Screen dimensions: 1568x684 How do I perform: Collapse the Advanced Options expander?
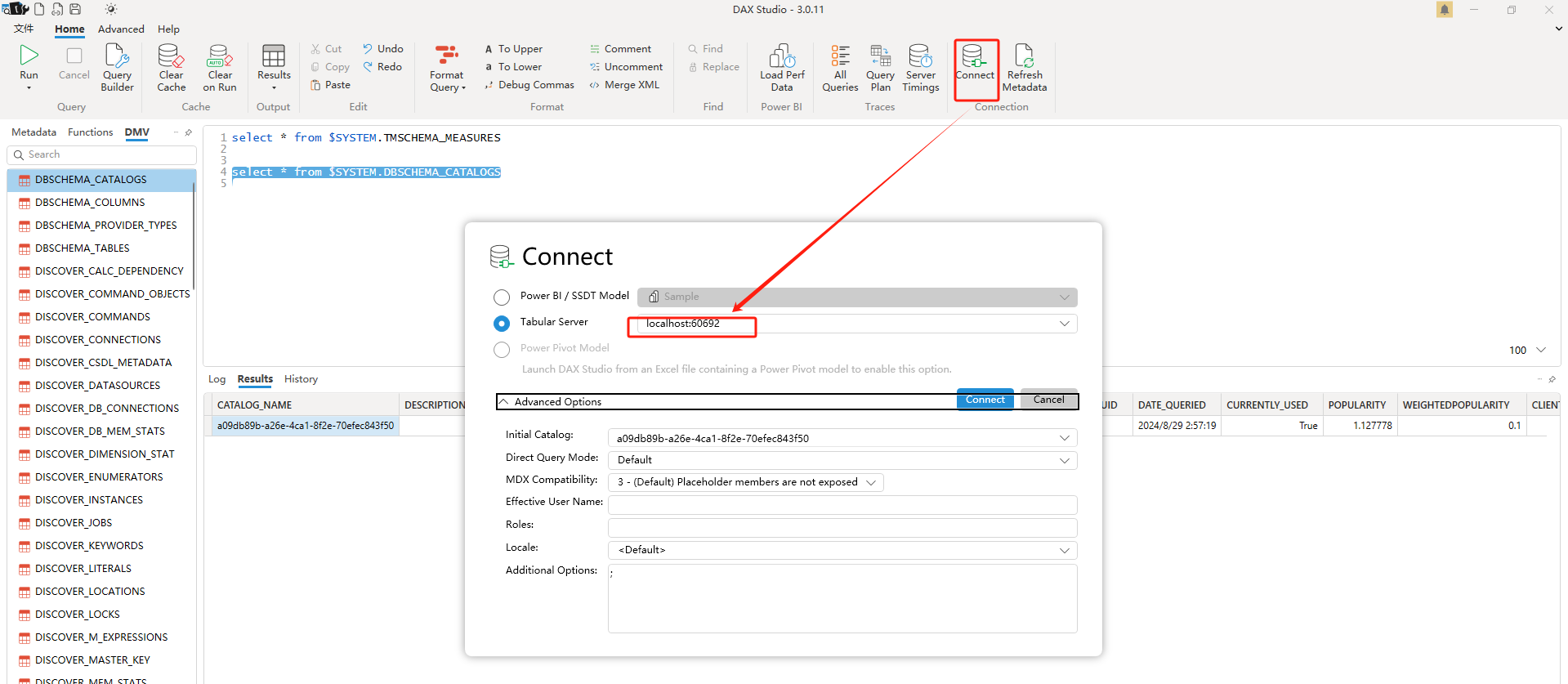pos(504,402)
